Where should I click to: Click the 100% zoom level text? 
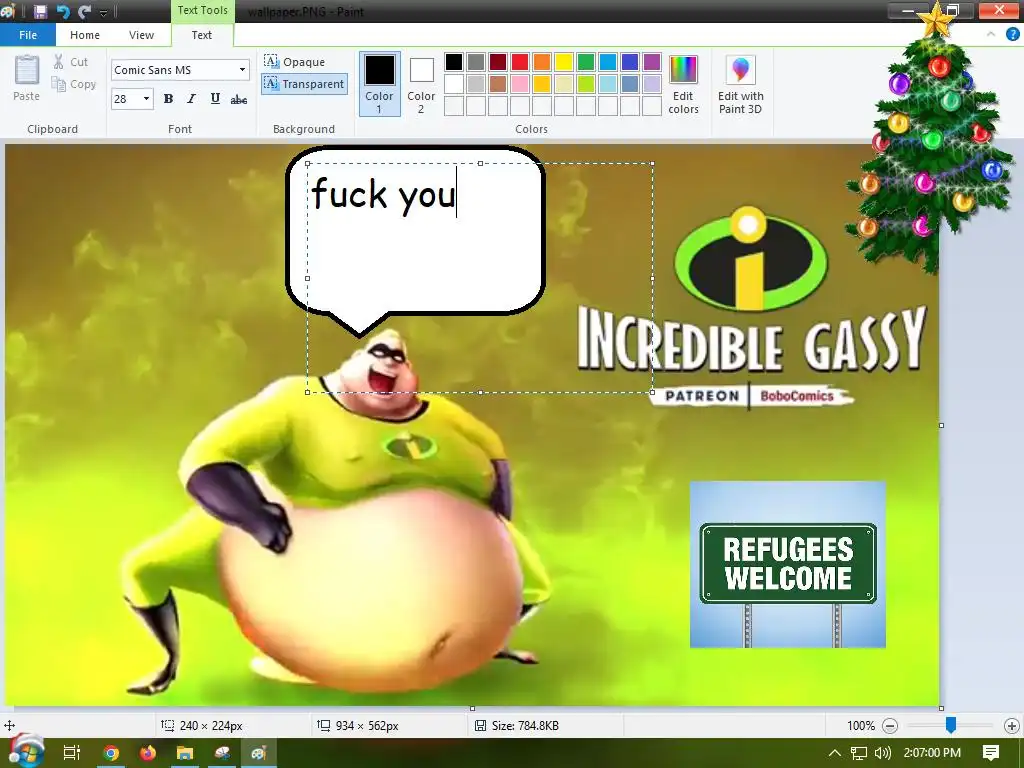tap(861, 726)
